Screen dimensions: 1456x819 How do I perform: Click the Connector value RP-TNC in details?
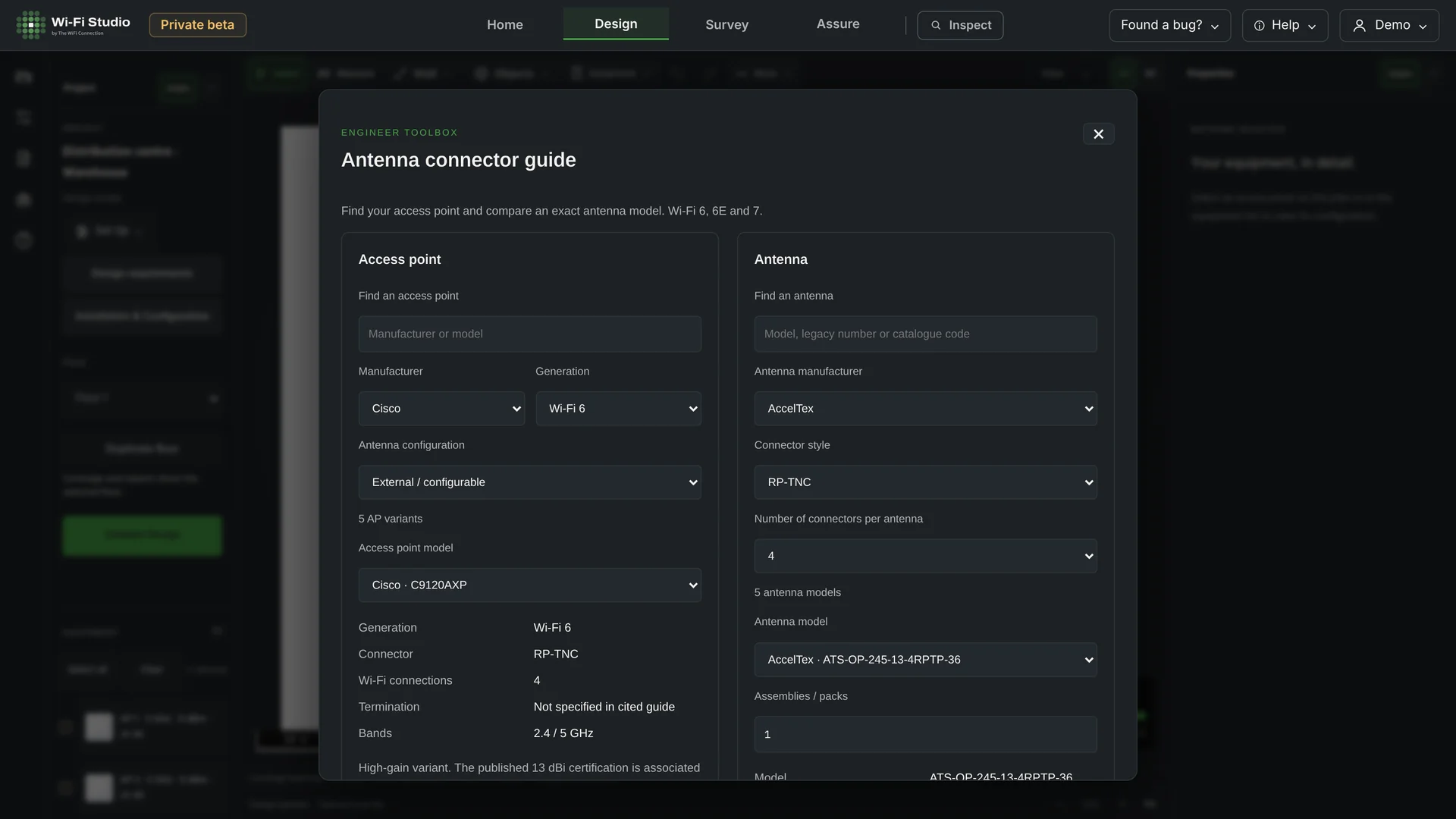556,654
